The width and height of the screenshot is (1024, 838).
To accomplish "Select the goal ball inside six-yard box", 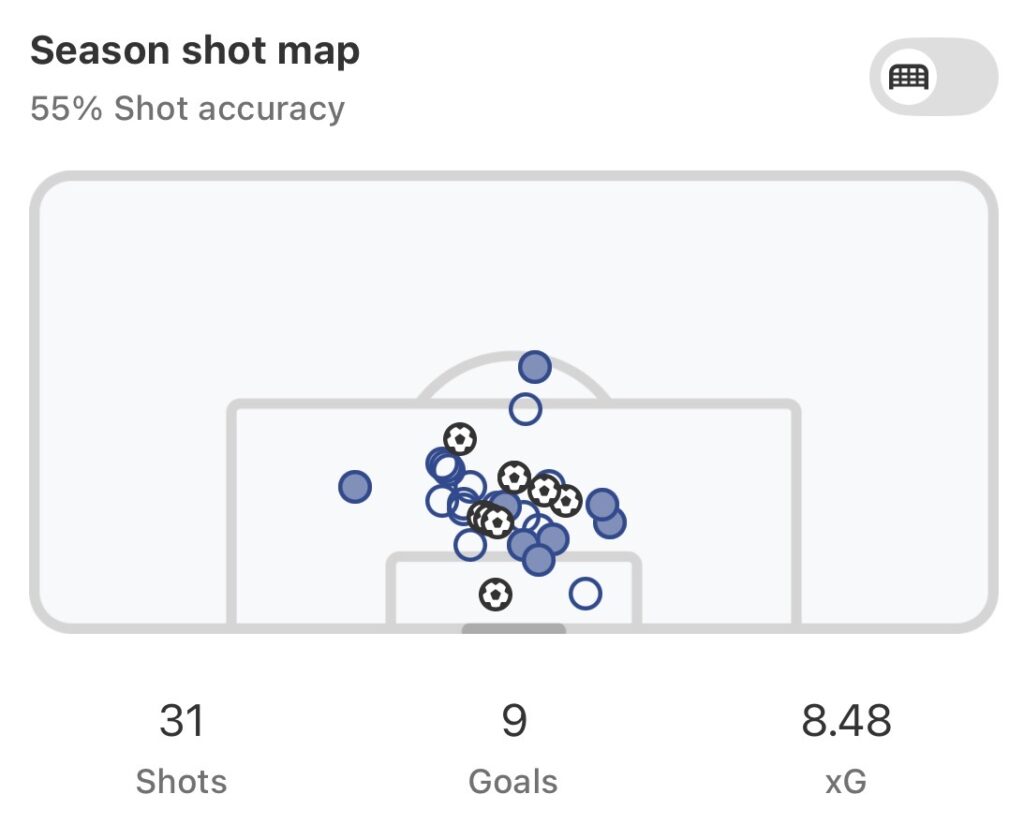I will click(495, 595).
